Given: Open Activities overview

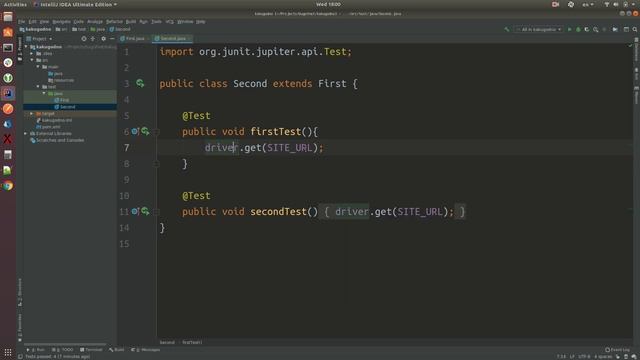Looking at the screenshot, I should [15, 4].
